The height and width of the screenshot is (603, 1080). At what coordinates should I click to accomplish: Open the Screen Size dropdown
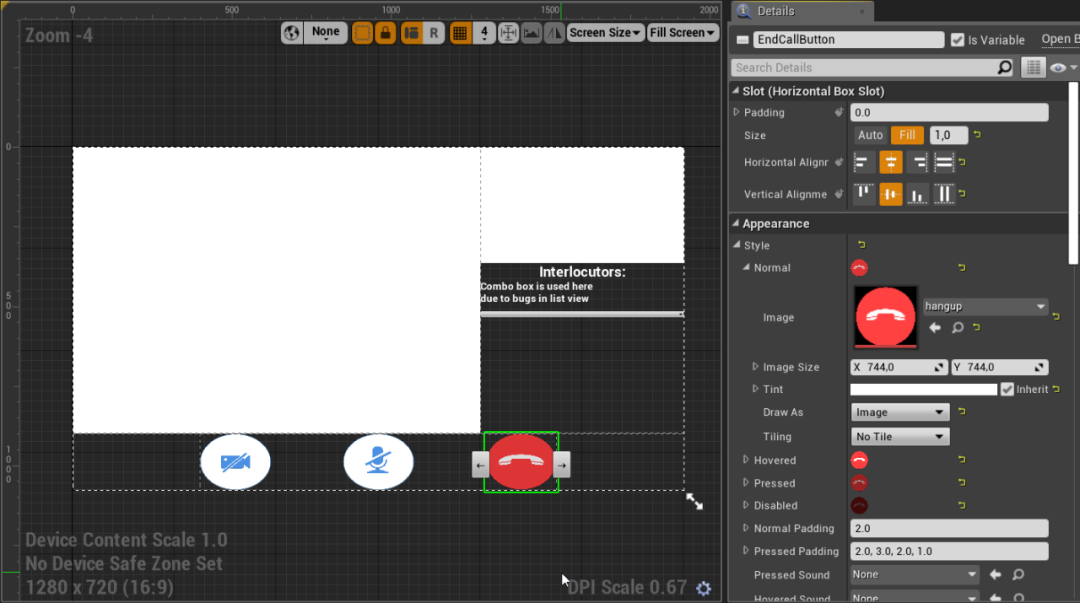605,32
